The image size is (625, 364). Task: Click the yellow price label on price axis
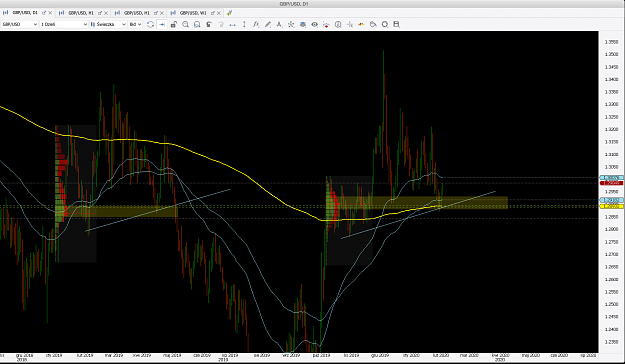point(611,206)
